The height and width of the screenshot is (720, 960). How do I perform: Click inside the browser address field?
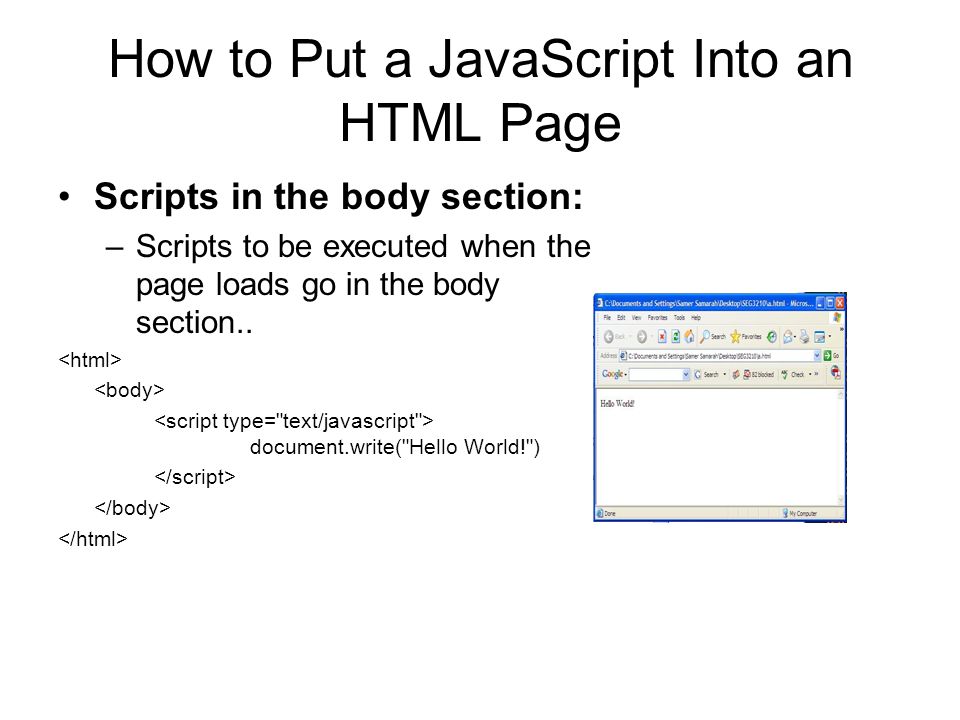tap(719, 356)
